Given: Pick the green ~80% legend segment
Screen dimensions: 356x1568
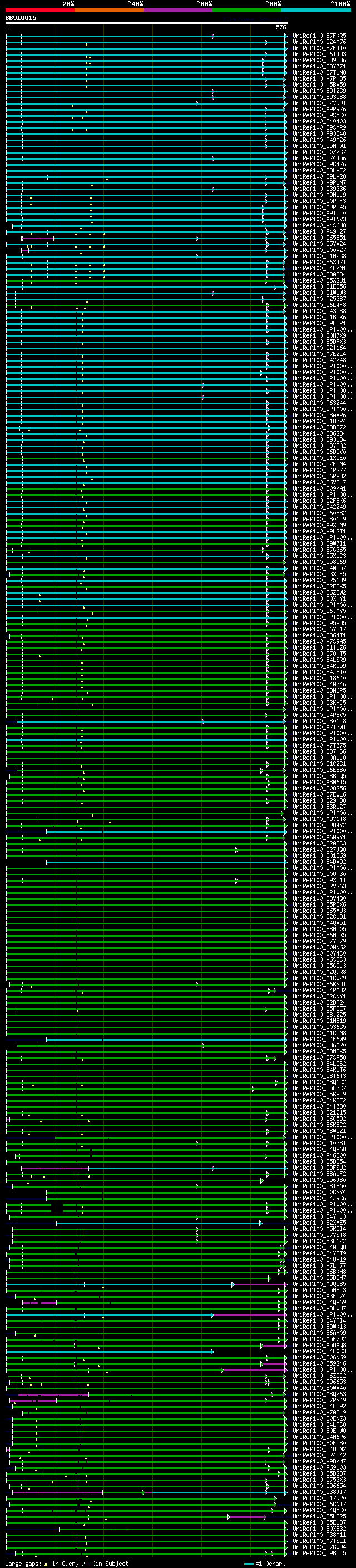Looking at the screenshot, I should (x=247, y=11).
